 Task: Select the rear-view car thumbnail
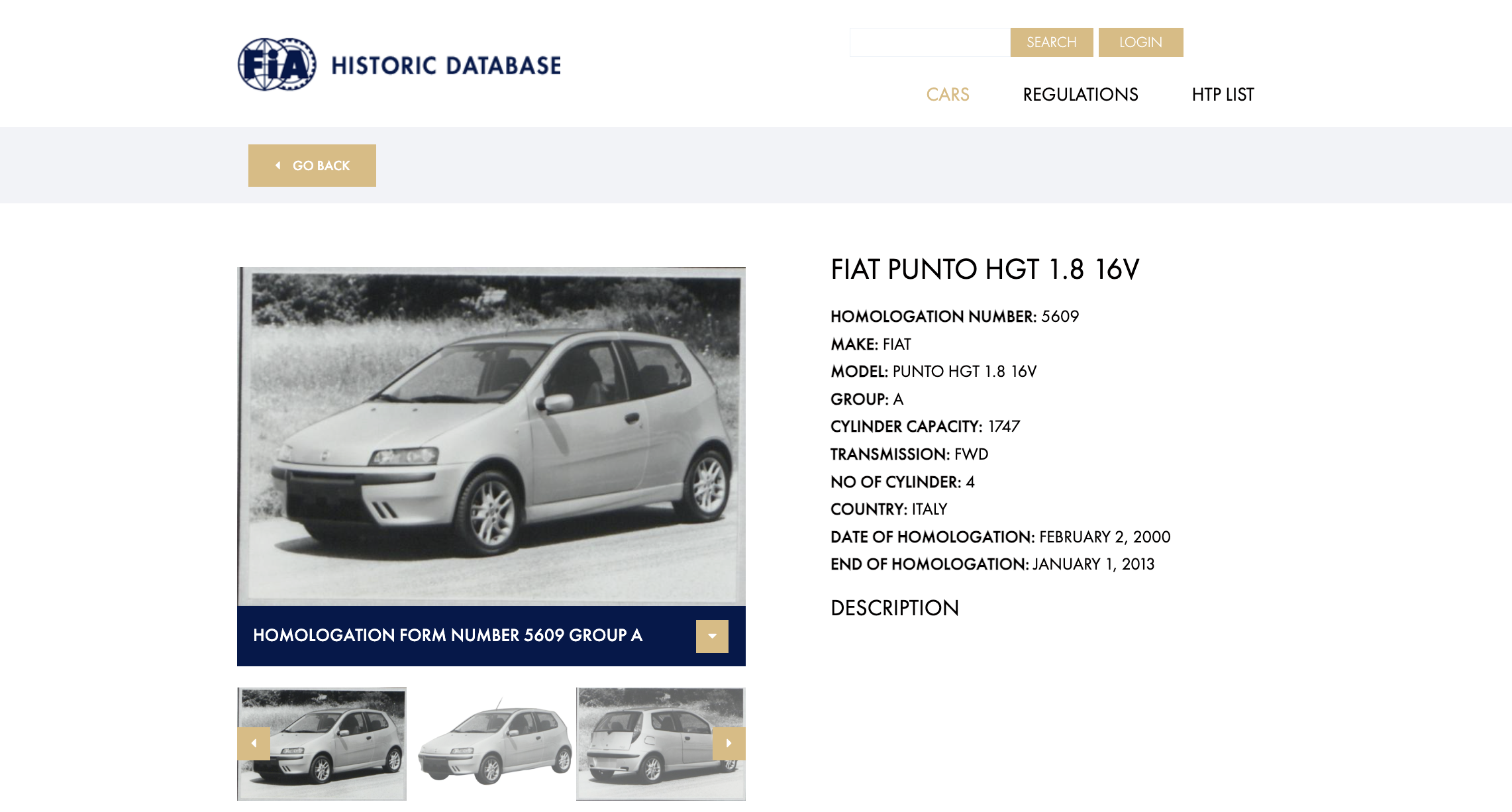pos(661,744)
